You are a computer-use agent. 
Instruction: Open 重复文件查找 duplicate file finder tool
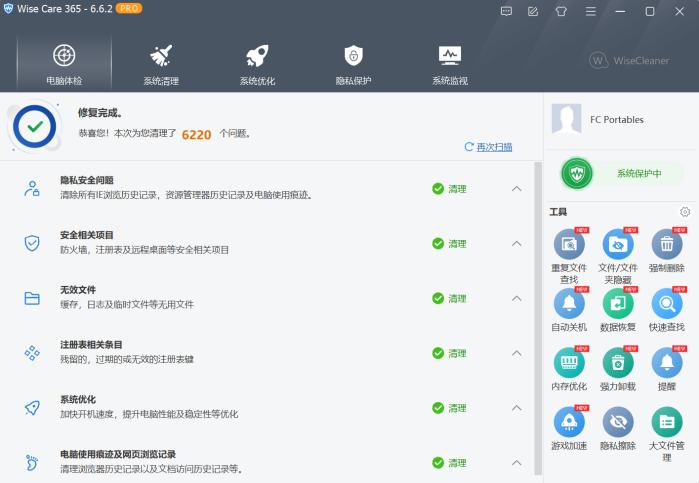pyautogui.click(x=569, y=244)
